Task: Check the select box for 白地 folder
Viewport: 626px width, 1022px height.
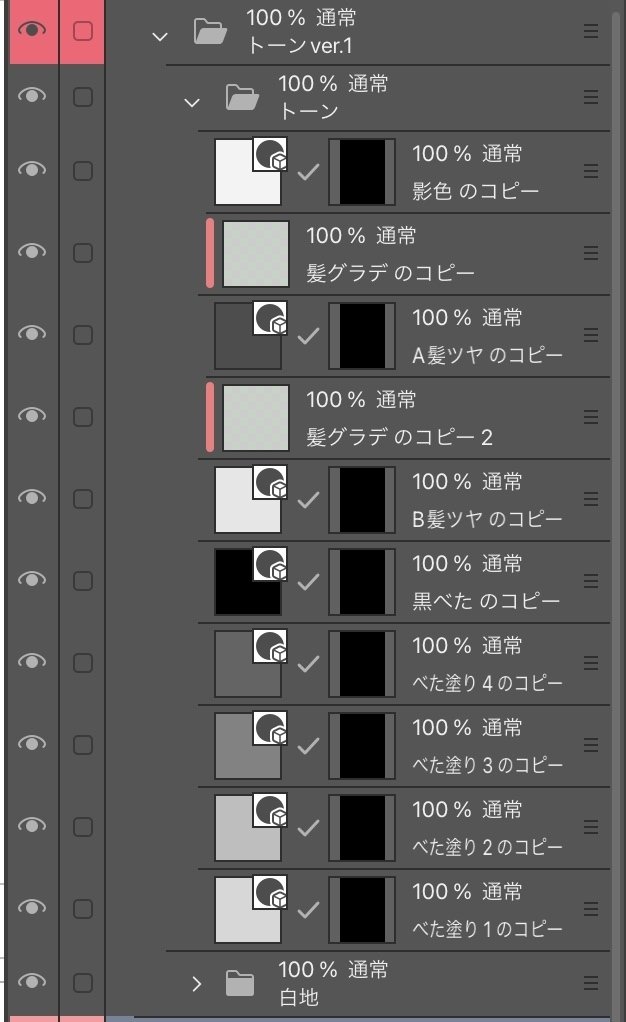Action: point(83,982)
